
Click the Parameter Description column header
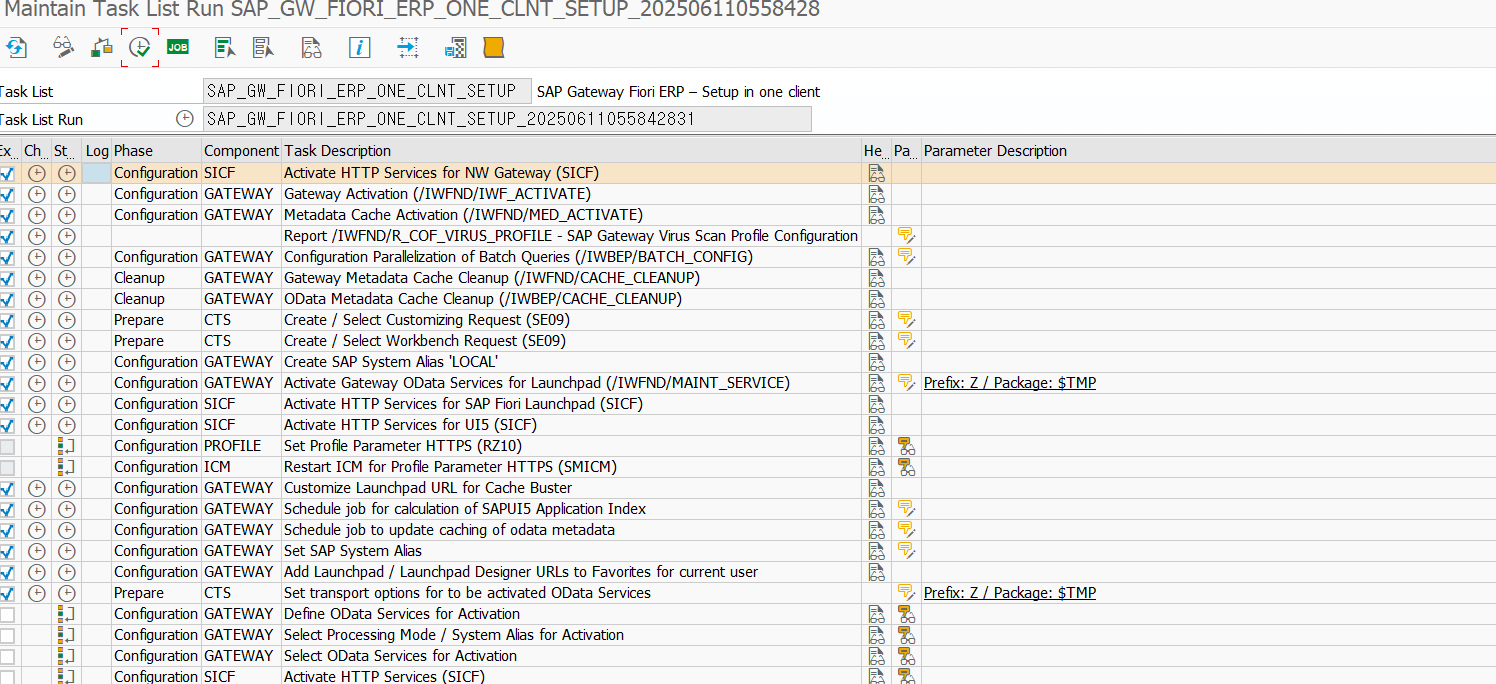click(1208, 151)
